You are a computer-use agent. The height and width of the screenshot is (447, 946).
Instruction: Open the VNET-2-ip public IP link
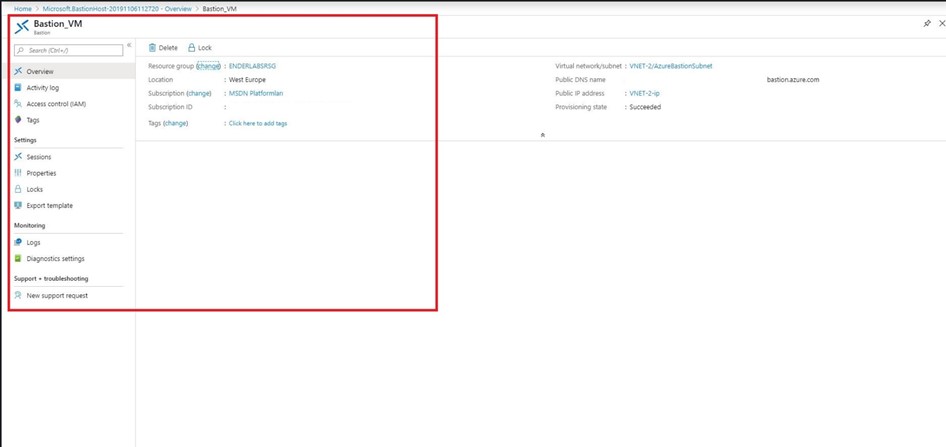tap(644, 94)
